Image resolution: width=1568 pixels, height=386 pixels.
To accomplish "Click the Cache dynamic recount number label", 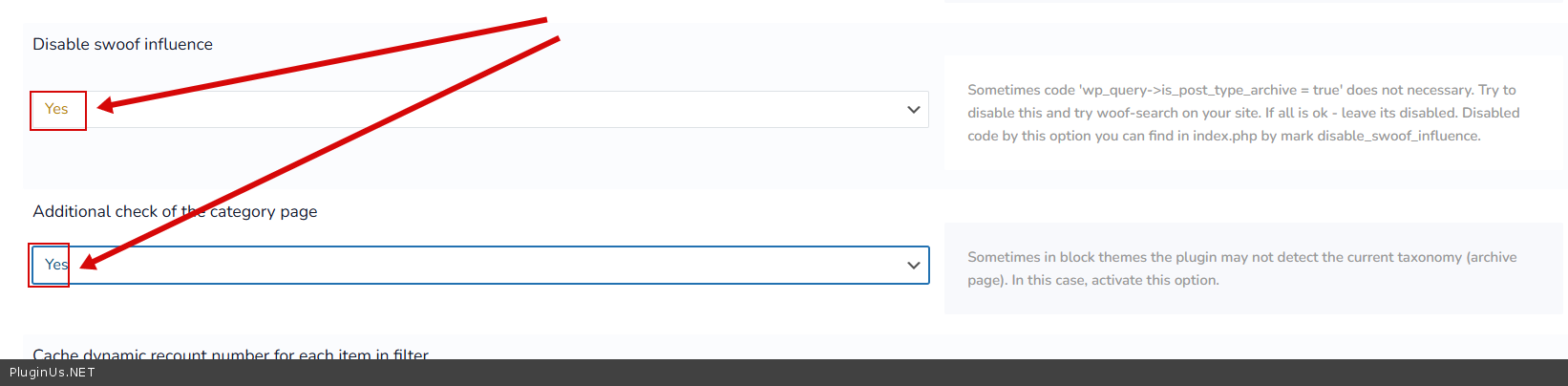I will coord(230,354).
